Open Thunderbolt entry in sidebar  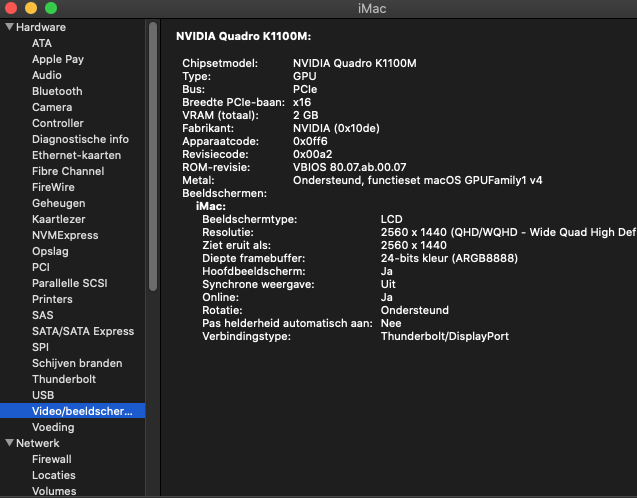pos(64,379)
